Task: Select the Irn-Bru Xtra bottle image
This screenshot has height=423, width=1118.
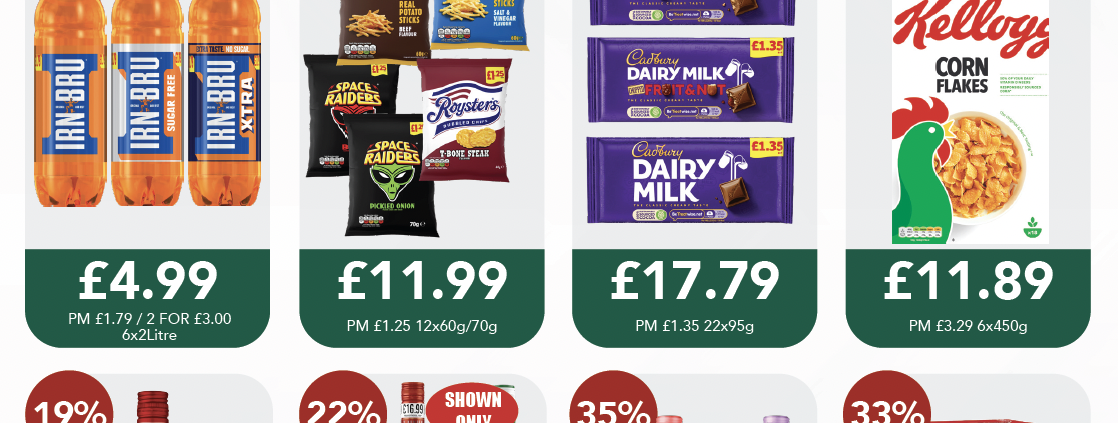Action: click(x=223, y=103)
